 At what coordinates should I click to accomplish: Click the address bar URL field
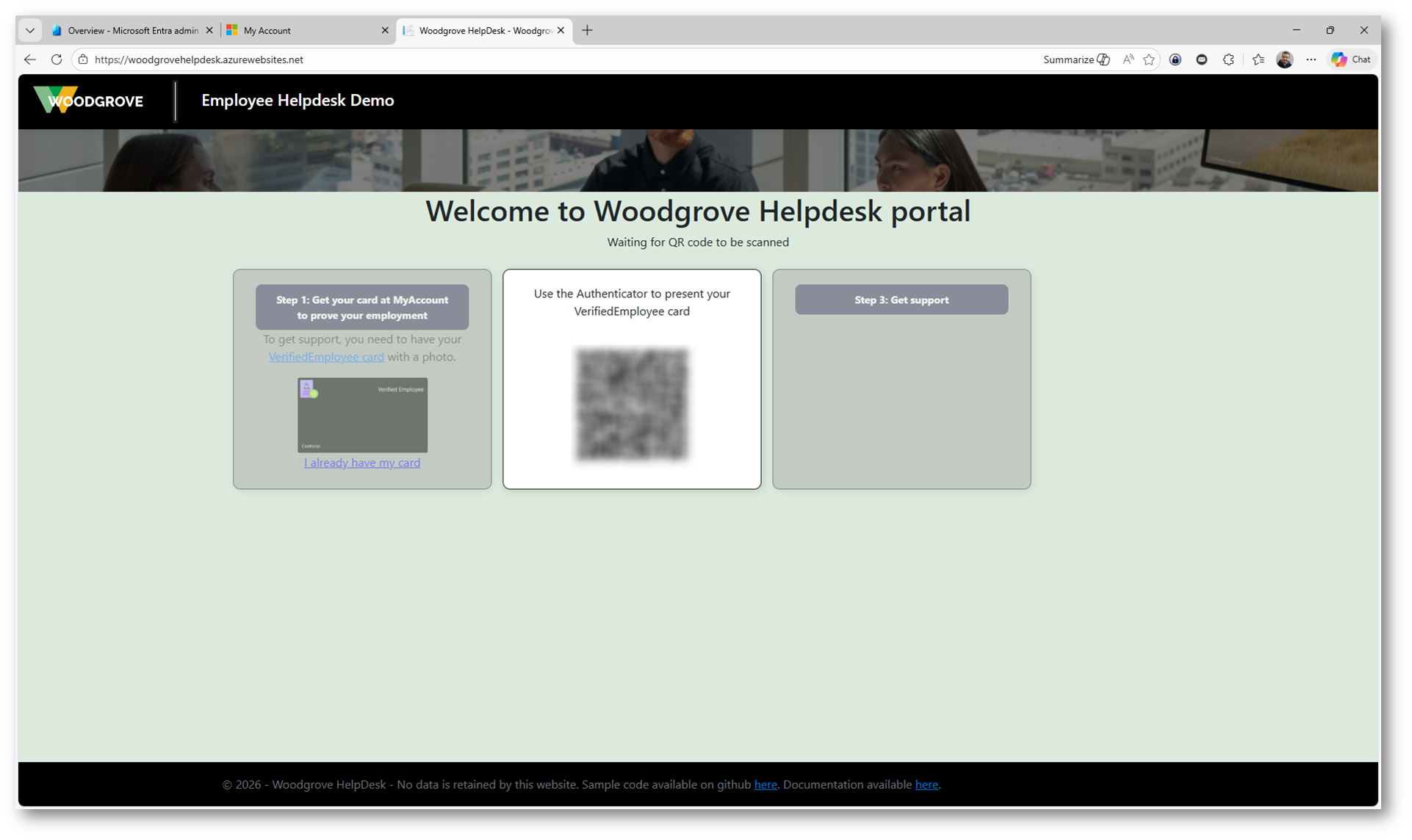[x=514, y=59]
